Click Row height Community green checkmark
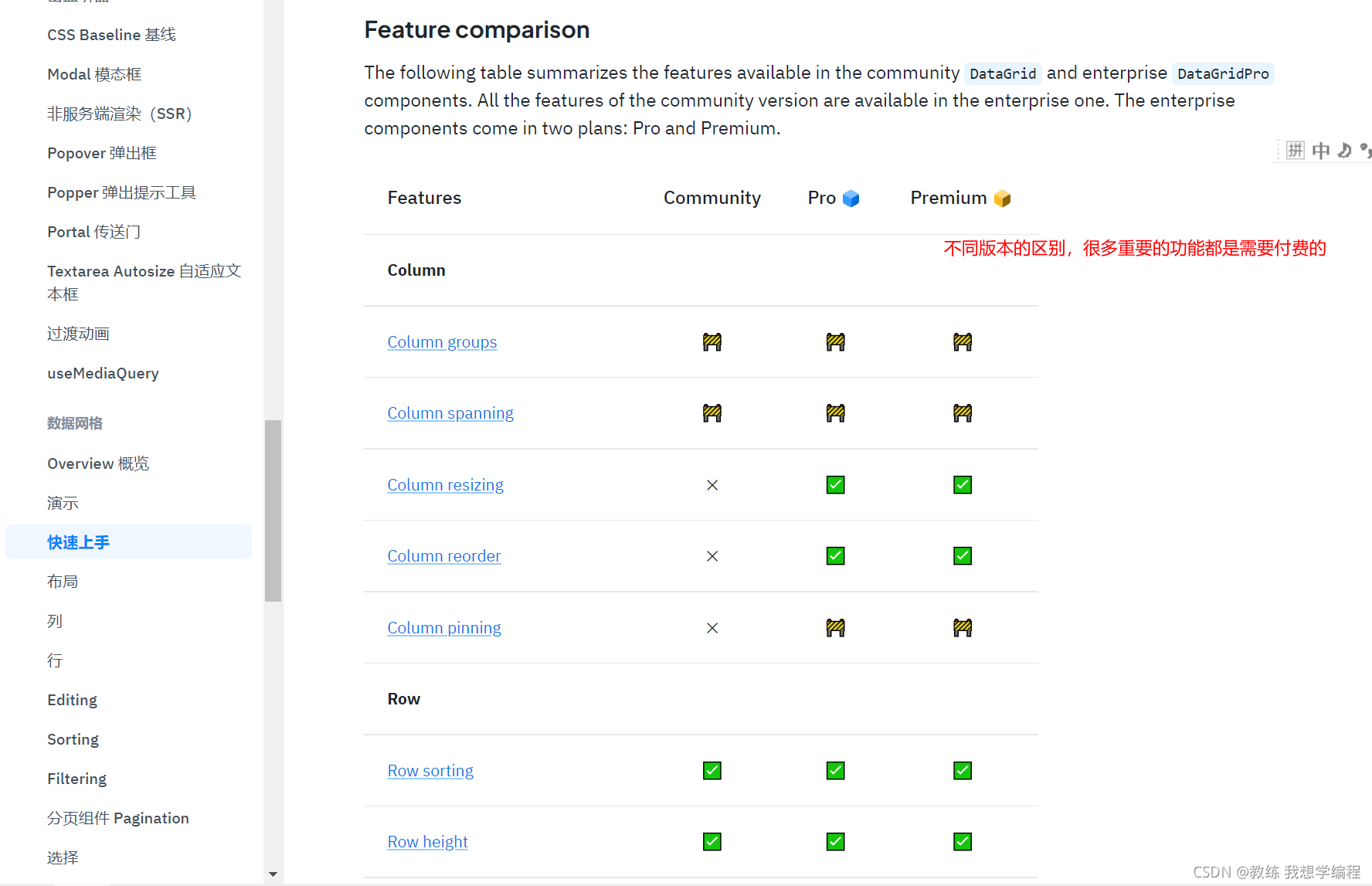 point(712,842)
